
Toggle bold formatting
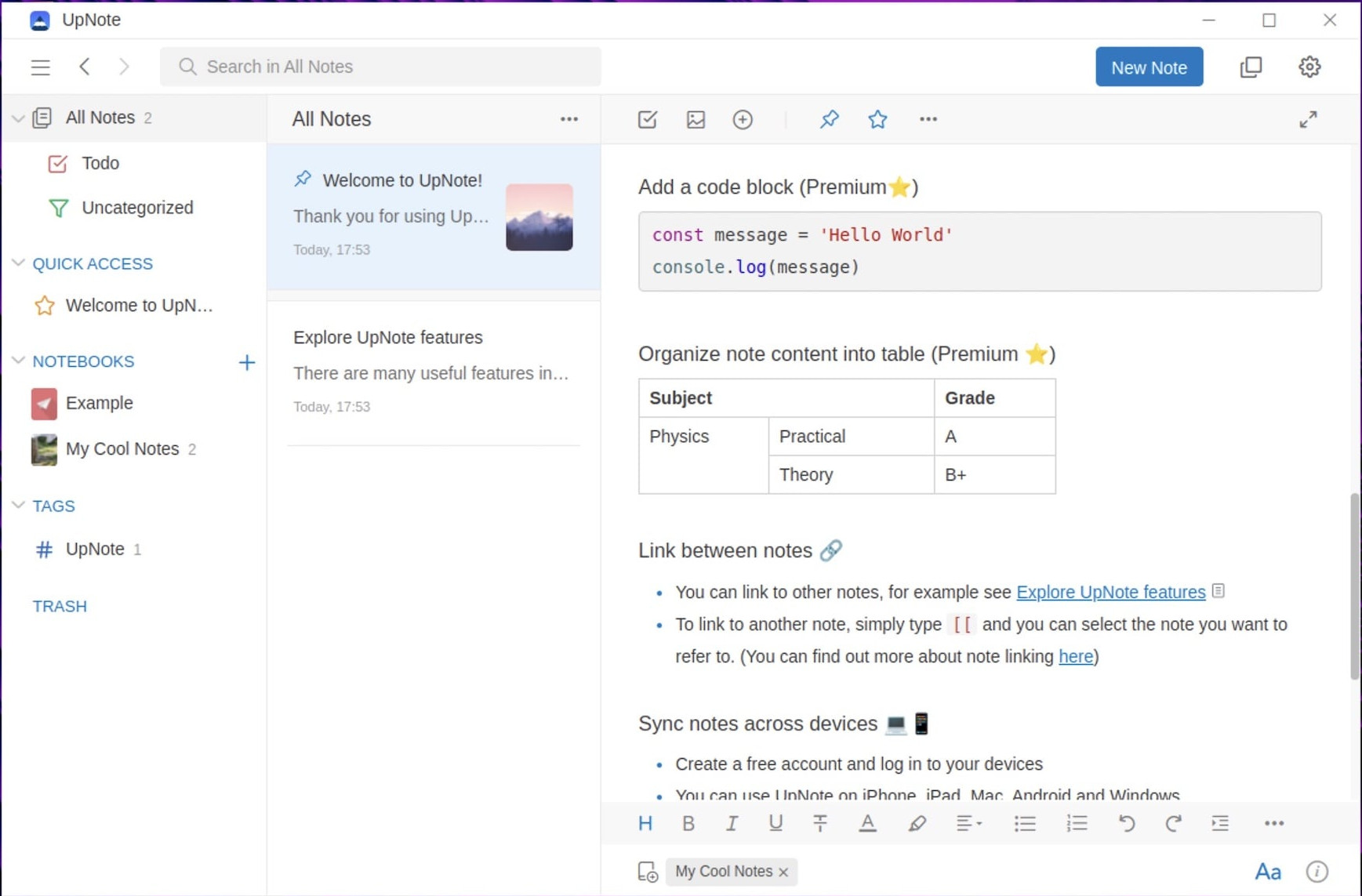(x=688, y=823)
